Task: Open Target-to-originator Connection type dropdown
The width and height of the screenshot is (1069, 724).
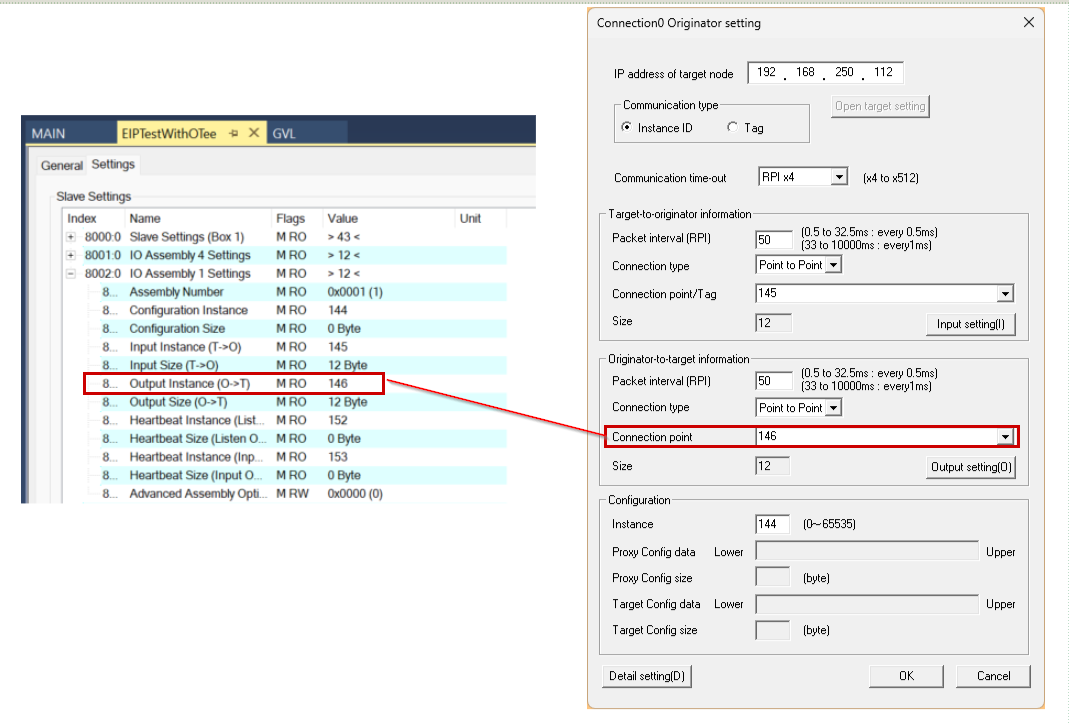Action: pos(833,265)
